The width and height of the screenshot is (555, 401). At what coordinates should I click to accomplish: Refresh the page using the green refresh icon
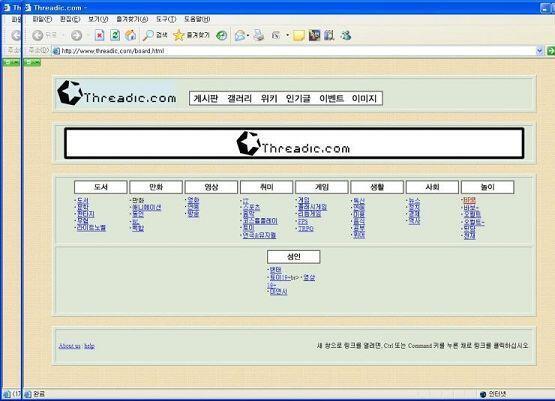coord(115,35)
